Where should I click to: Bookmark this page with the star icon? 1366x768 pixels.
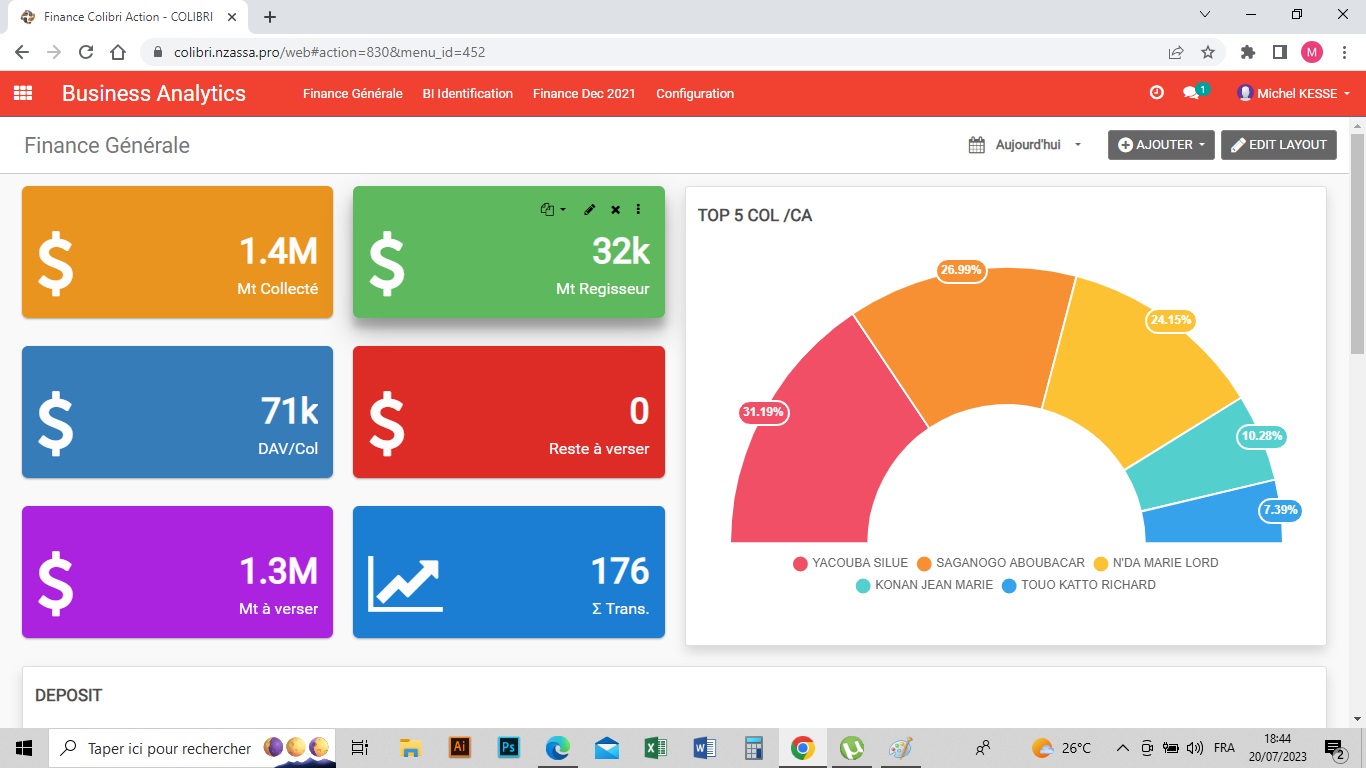click(1208, 52)
